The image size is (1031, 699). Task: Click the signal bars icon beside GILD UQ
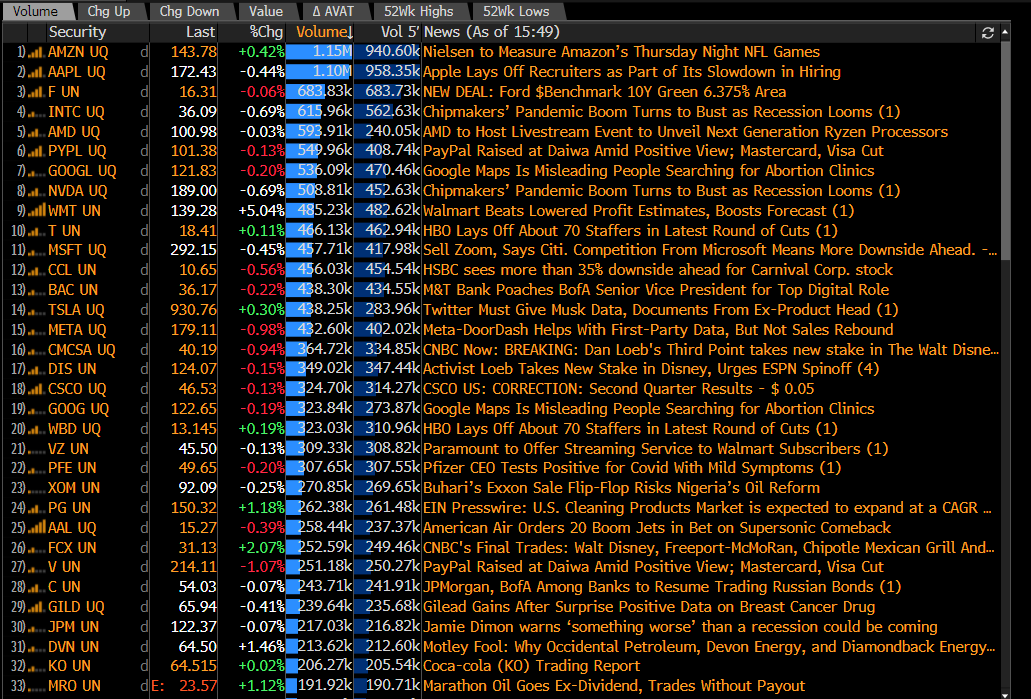[x=36, y=608]
